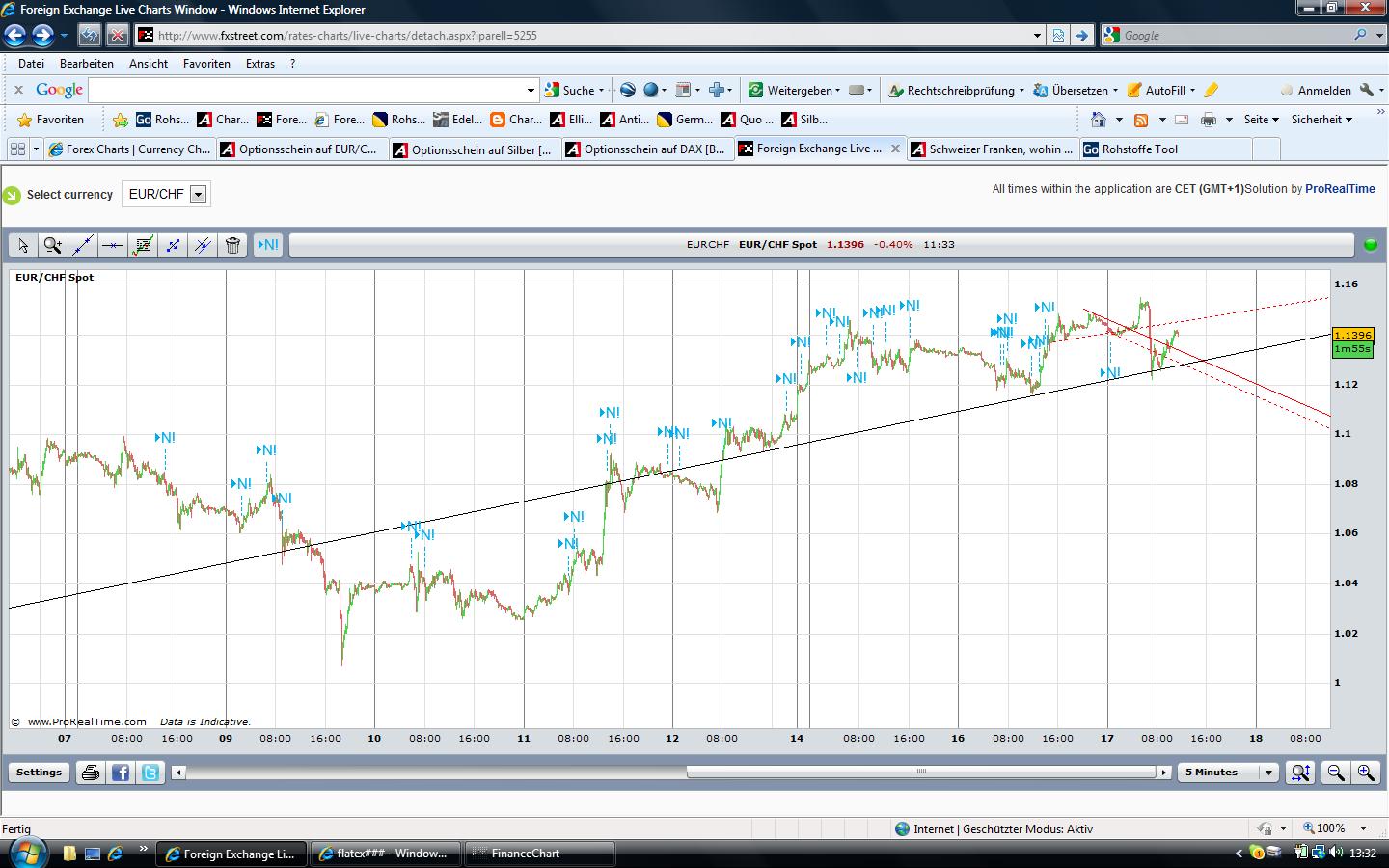Select the horizontal line drawing tool

pyautogui.click(x=113, y=245)
